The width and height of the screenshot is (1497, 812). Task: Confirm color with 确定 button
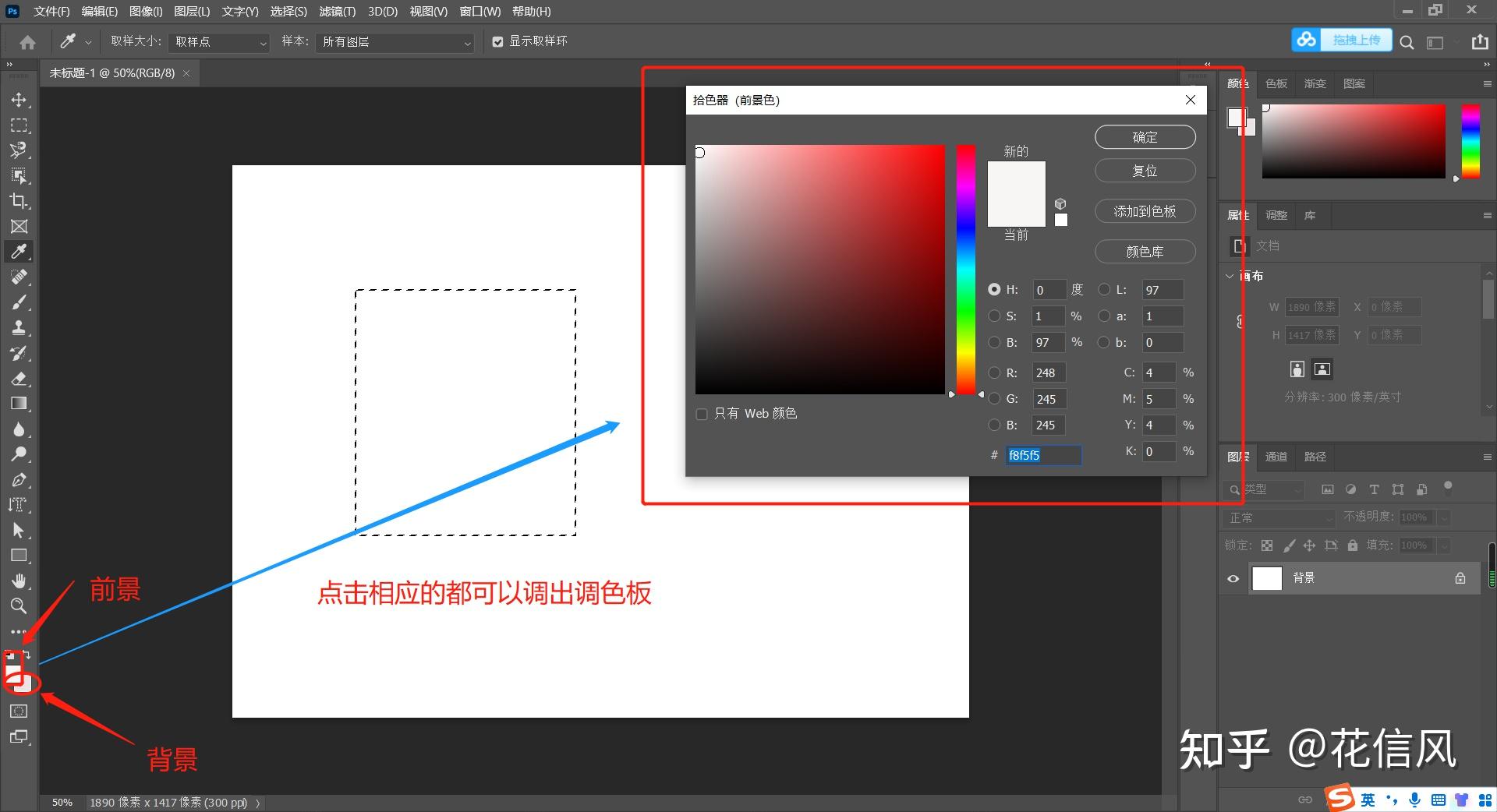(x=1145, y=137)
